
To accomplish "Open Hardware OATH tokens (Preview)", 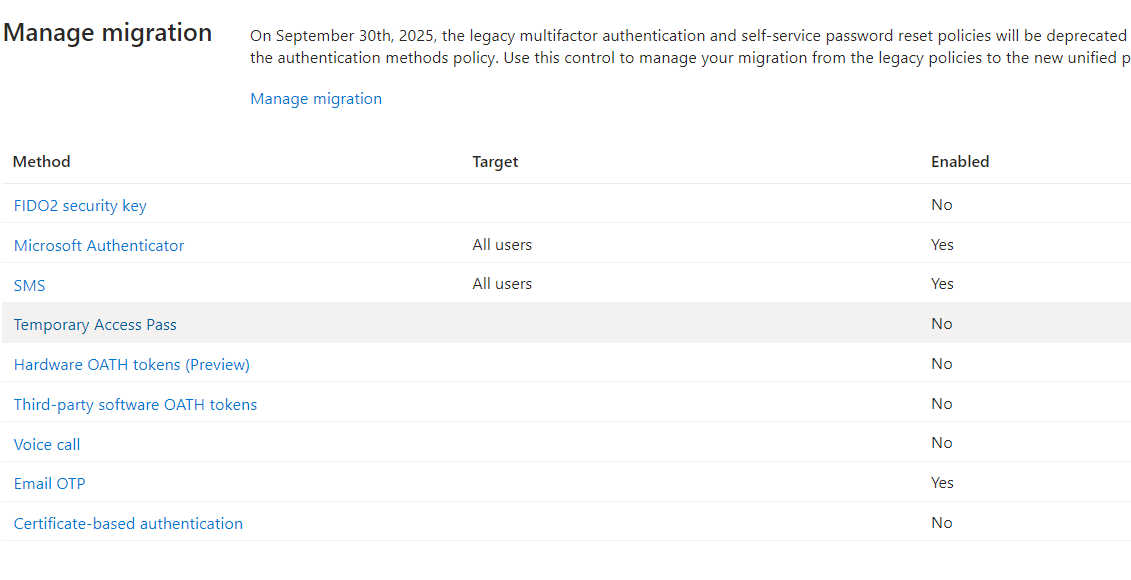I will [132, 364].
